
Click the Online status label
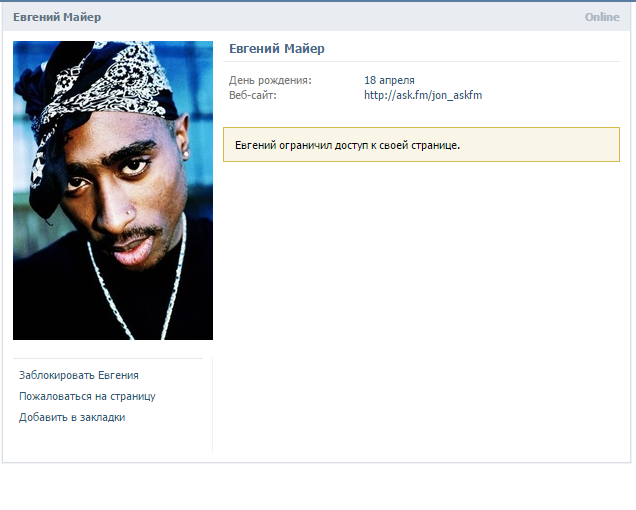coord(602,17)
